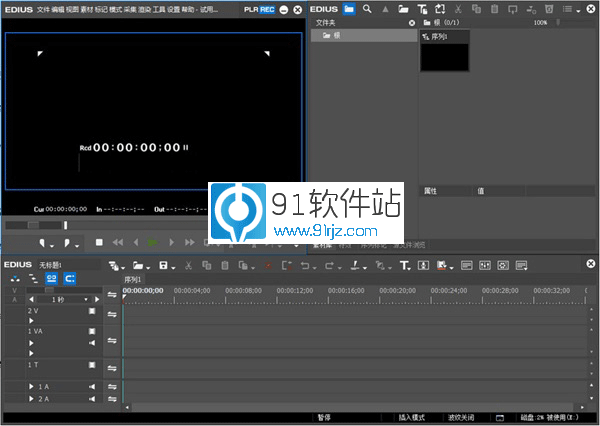Image resolution: width=600 pixels, height=426 pixels.
Task: Click the save project floppy icon
Action: point(162,265)
